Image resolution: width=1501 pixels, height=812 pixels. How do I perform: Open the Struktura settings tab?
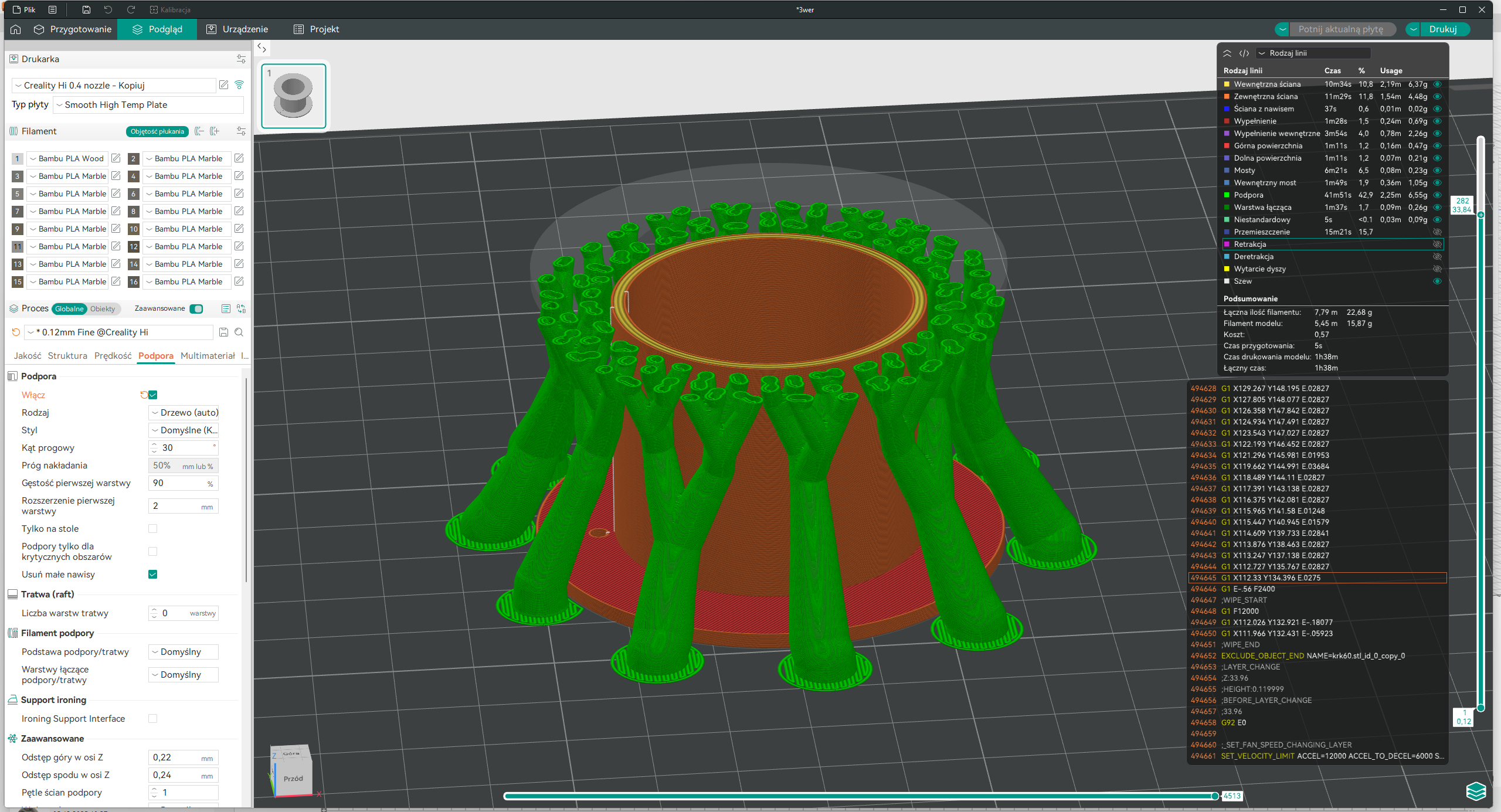[67, 356]
